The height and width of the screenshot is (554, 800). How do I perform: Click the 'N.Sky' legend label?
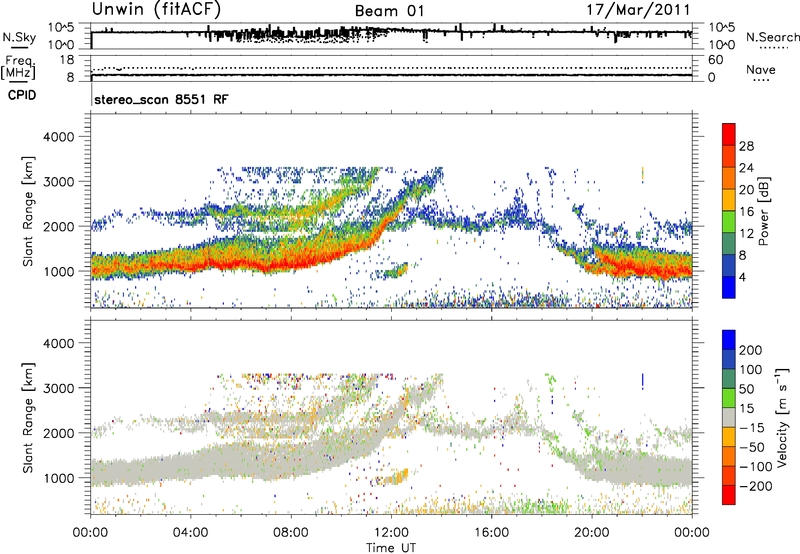[x=19, y=37]
